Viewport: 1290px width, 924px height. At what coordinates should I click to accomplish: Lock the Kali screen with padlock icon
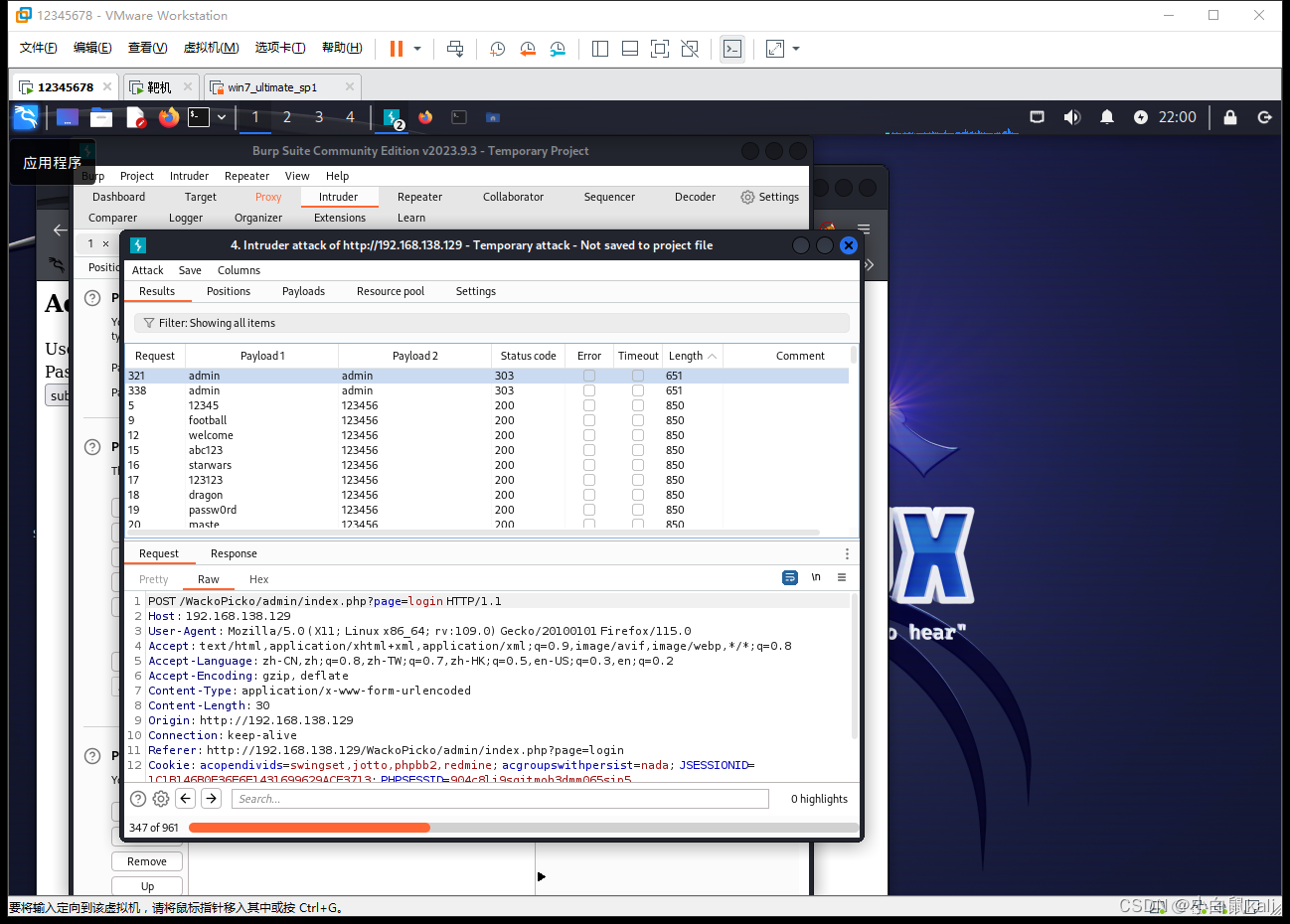point(1229,117)
